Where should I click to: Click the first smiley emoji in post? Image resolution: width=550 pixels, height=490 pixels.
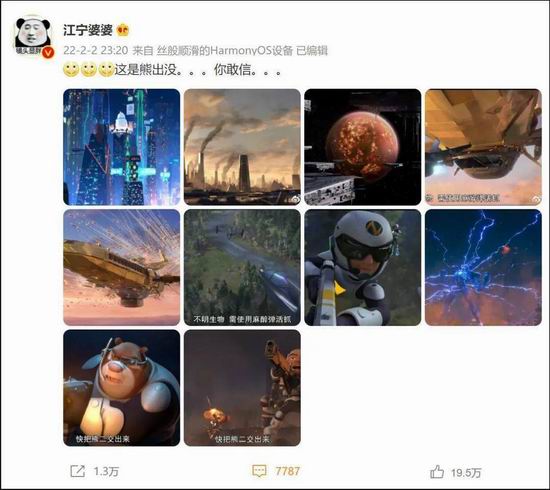click(71, 69)
